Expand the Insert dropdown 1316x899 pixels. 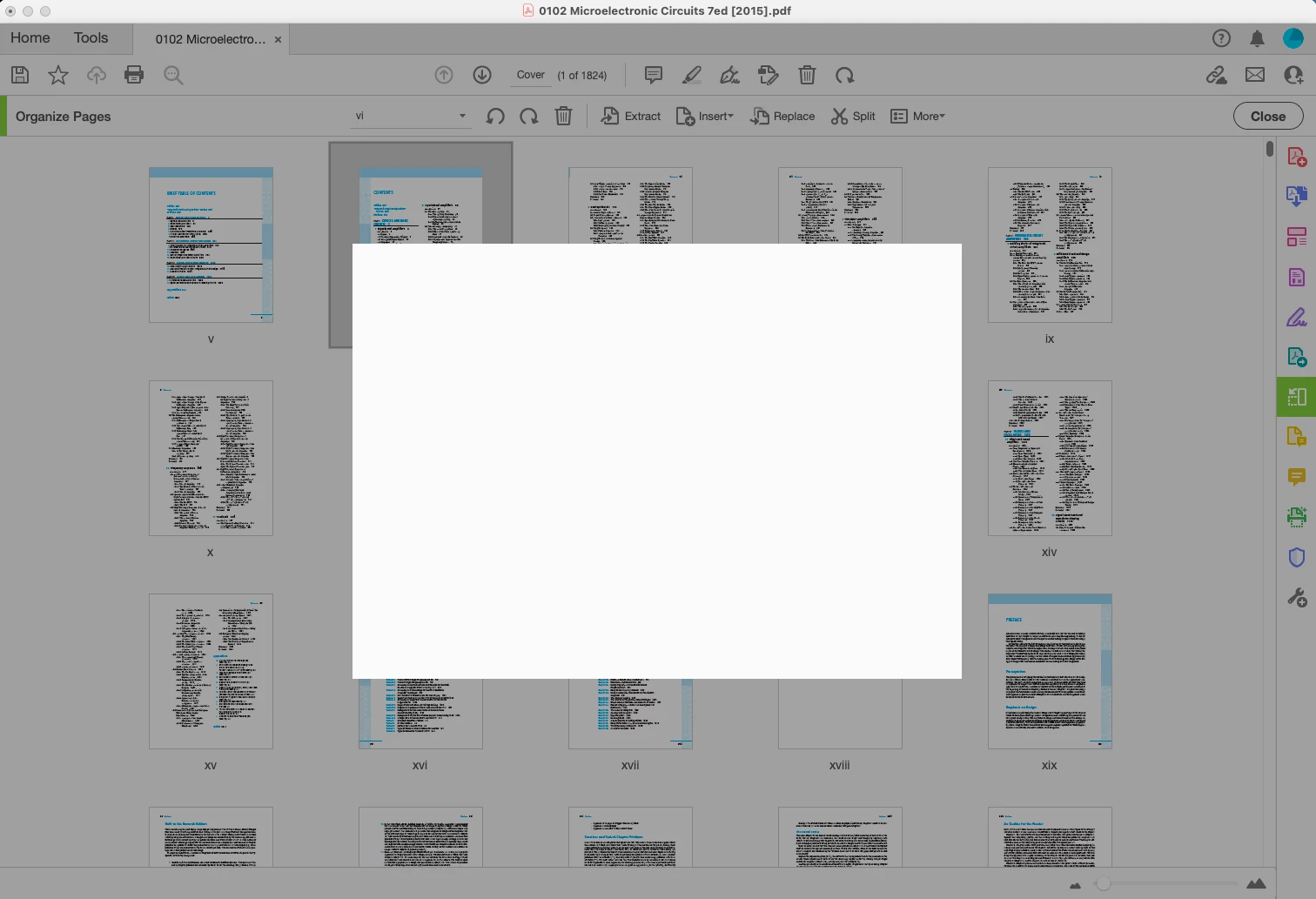(705, 116)
